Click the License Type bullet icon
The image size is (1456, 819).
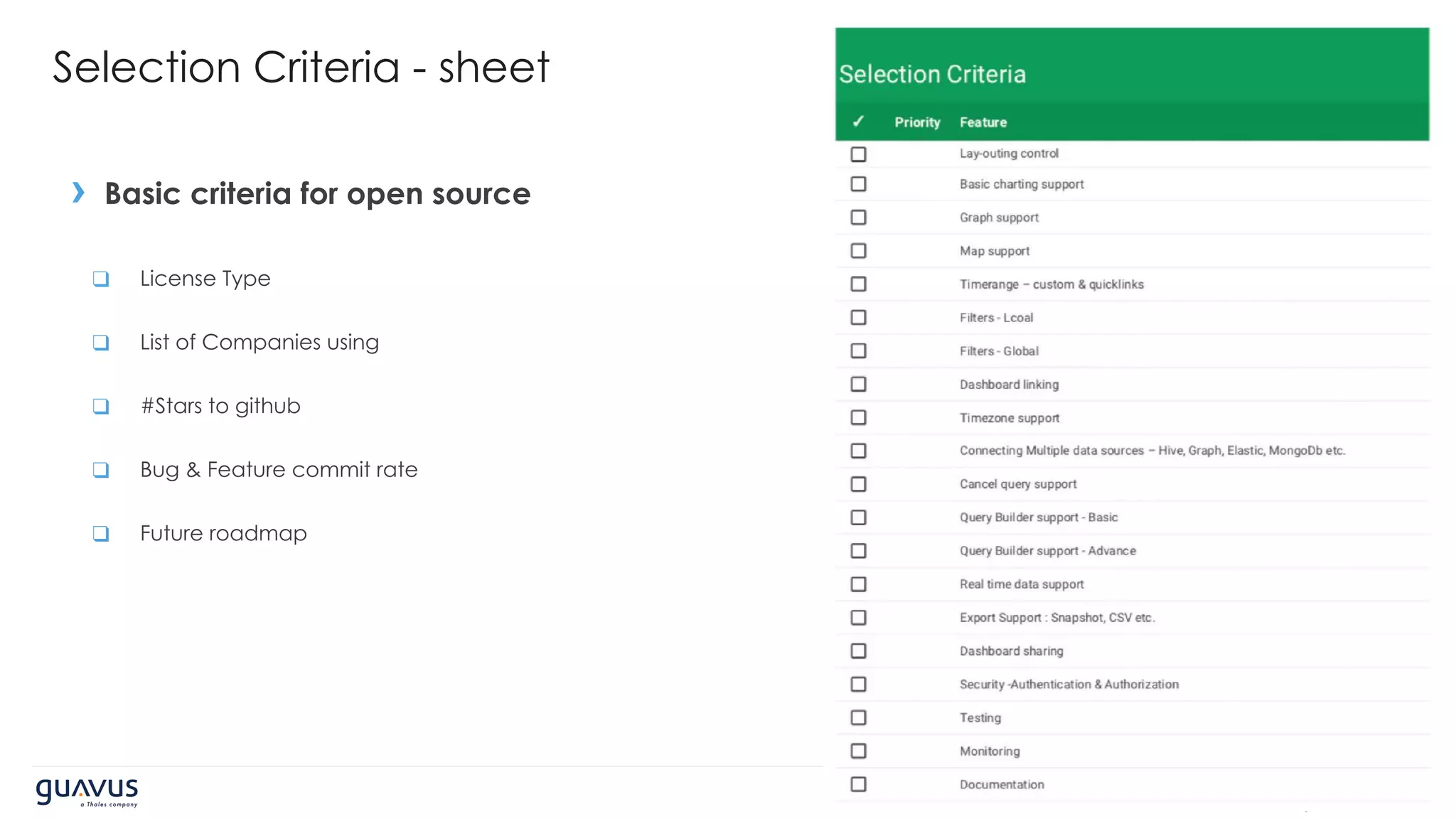[101, 279]
